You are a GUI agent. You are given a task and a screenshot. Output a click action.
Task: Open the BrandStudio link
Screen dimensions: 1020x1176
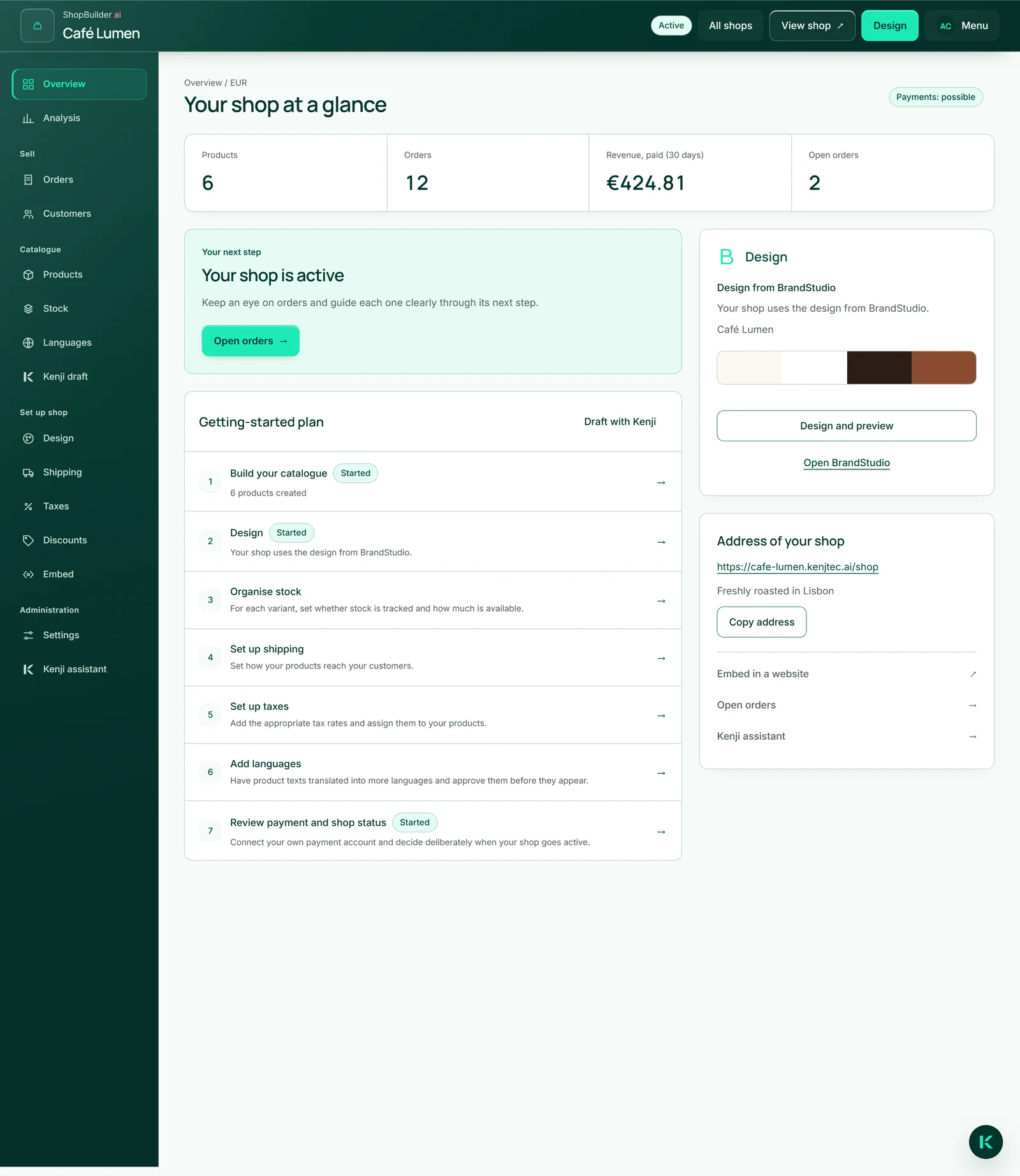coord(847,463)
